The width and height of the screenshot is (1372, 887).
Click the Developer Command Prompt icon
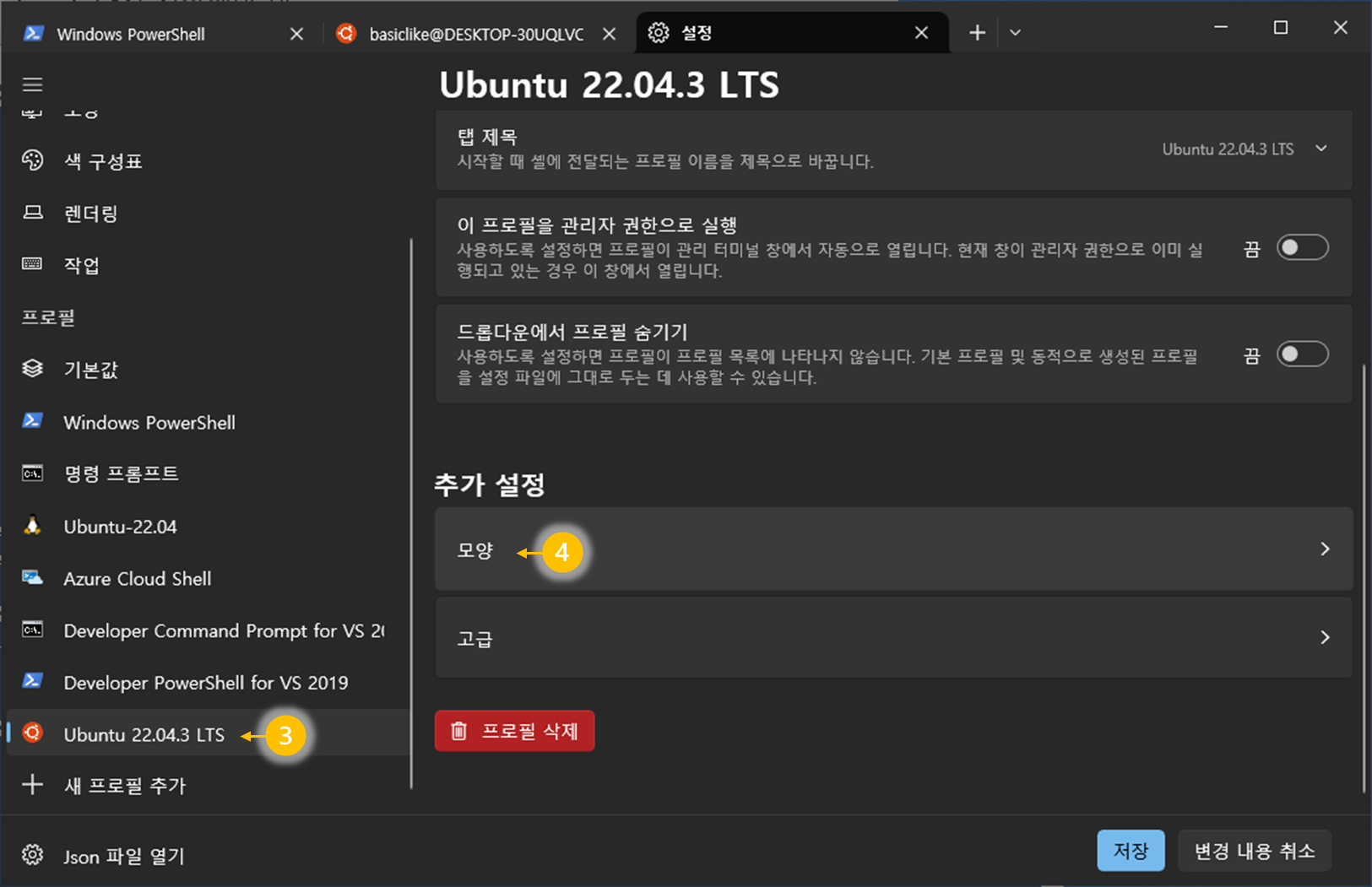(32, 630)
